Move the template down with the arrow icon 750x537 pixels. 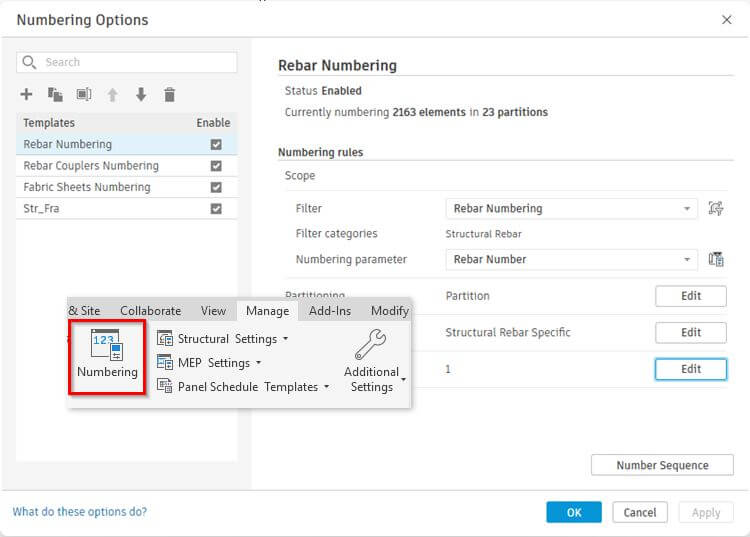click(141, 95)
